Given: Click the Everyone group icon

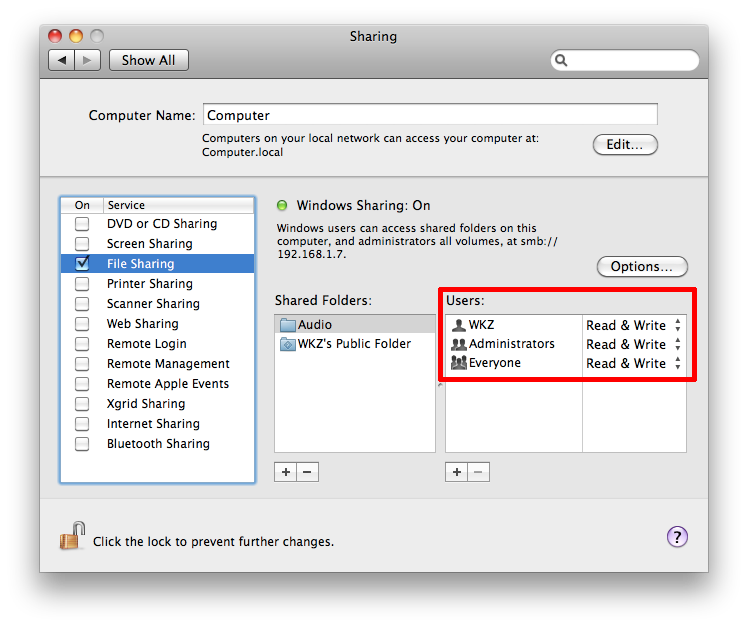Looking at the screenshot, I should tap(458, 363).
